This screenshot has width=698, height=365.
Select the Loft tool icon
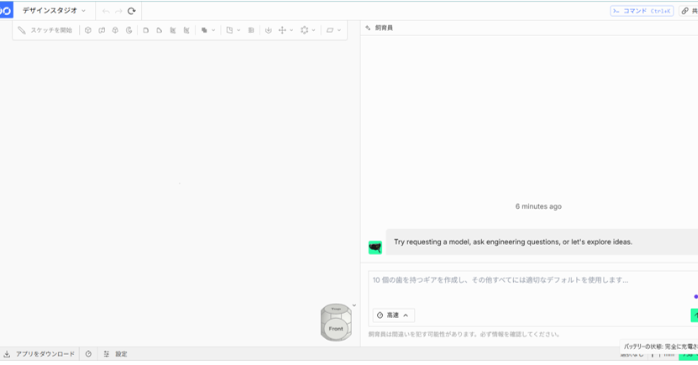[x=115, y=30]
